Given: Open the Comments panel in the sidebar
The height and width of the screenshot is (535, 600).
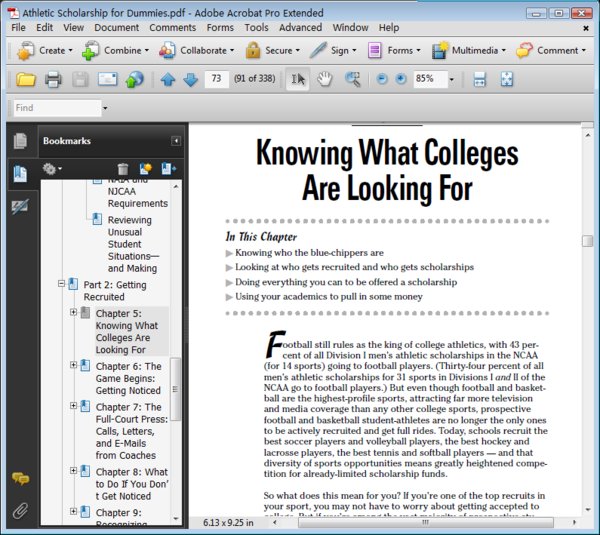Looking at the screenshot, I should coord(20,480).
